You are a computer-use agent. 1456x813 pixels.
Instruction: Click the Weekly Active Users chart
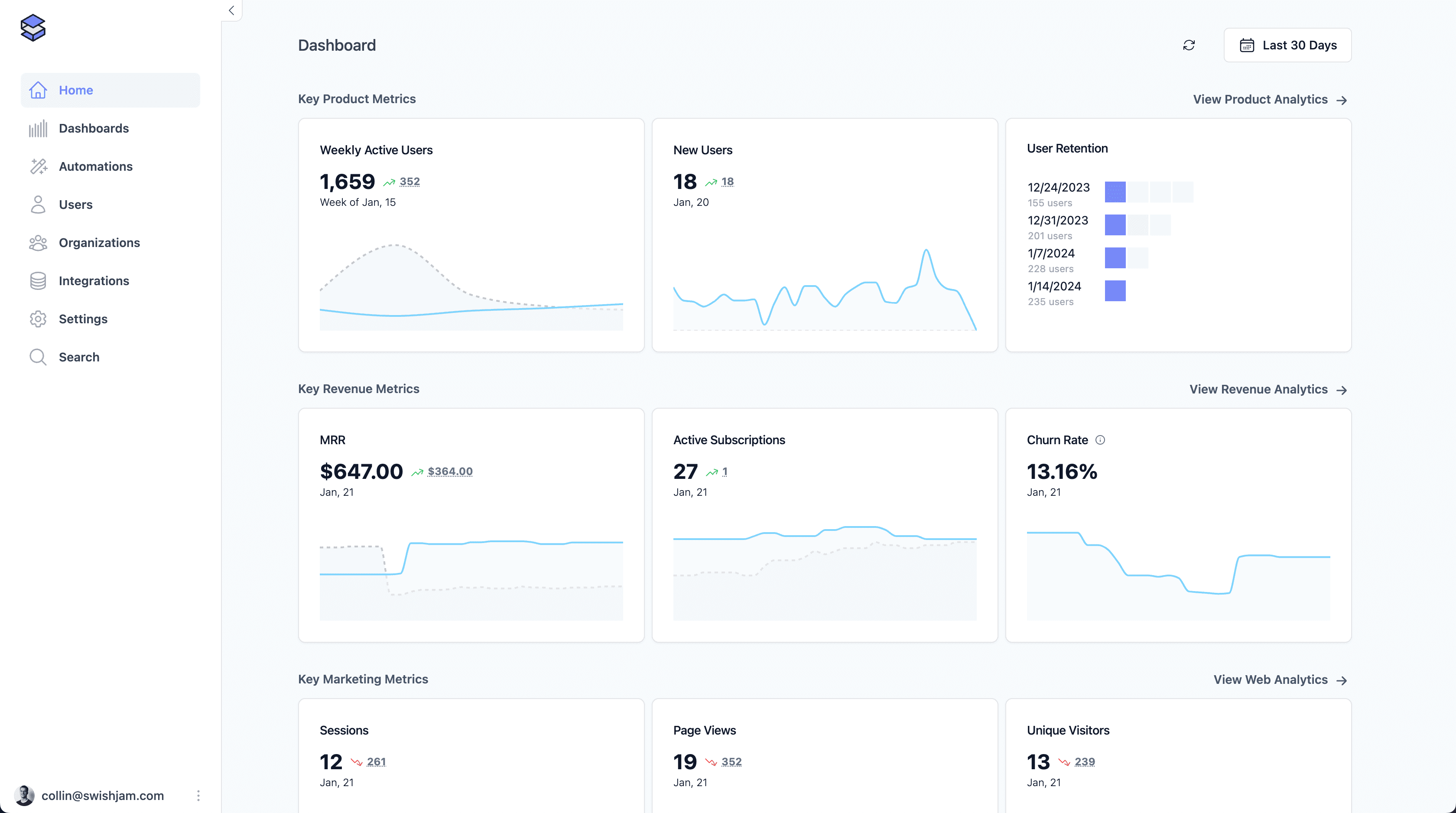(x=471, y=286)
